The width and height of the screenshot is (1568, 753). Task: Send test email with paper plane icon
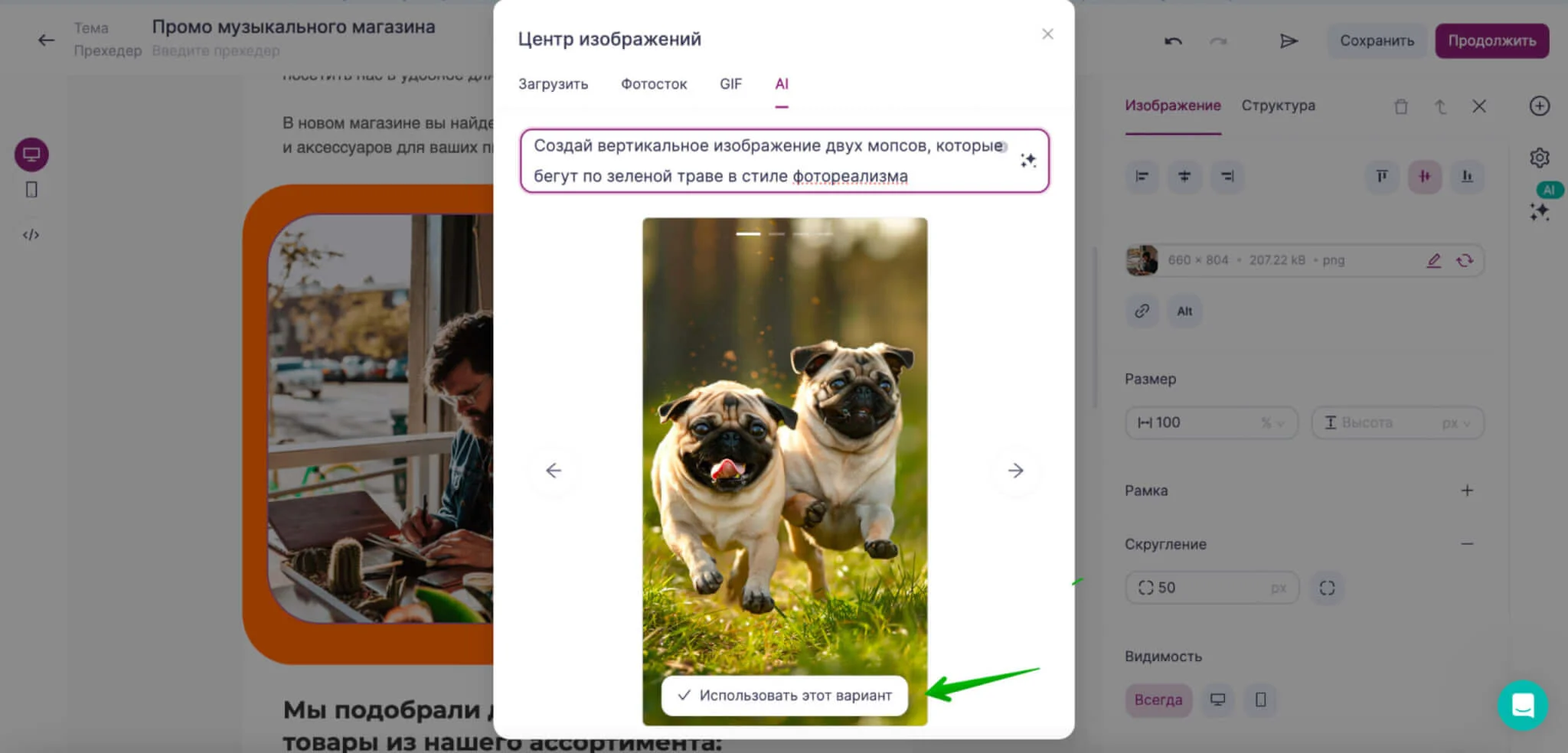[1289, 41]
